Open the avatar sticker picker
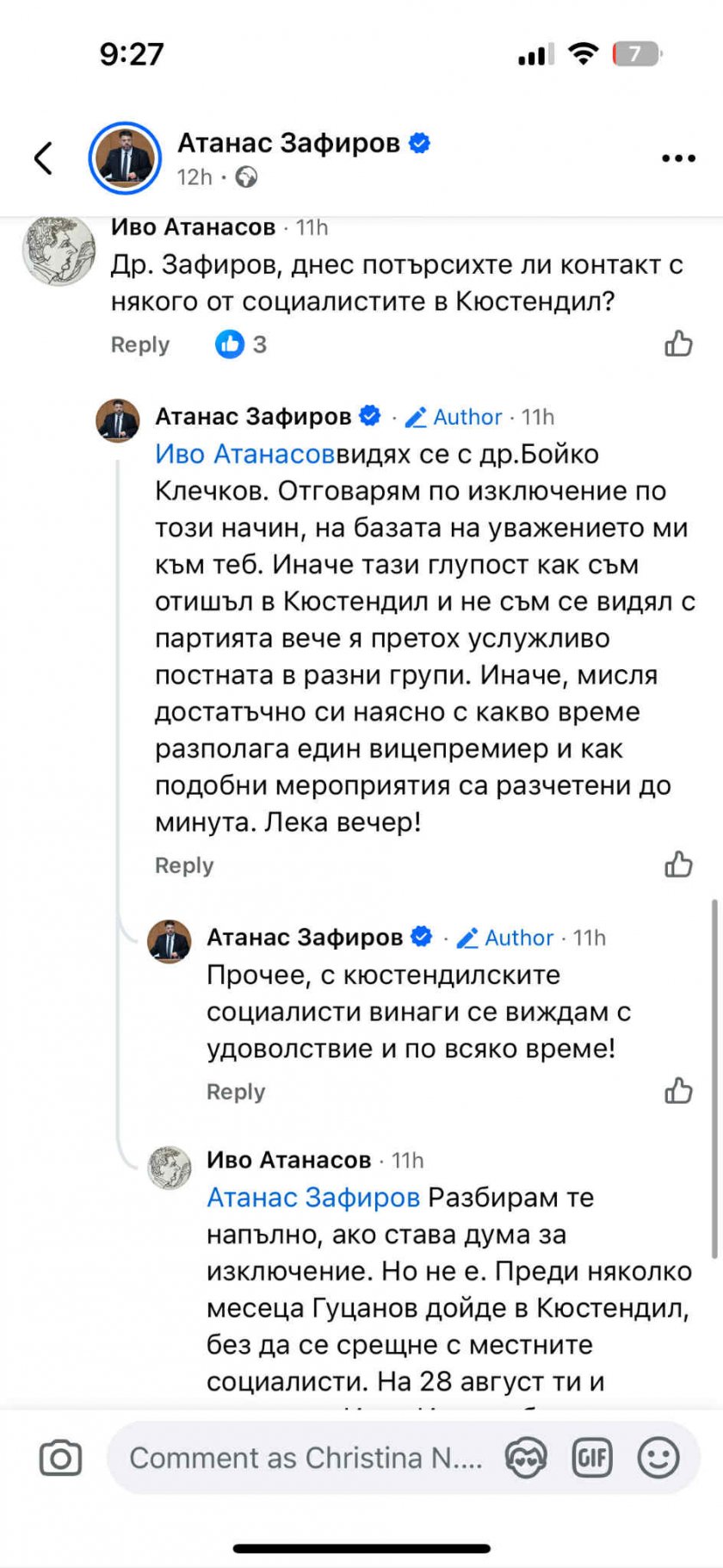 (526, 1458)
